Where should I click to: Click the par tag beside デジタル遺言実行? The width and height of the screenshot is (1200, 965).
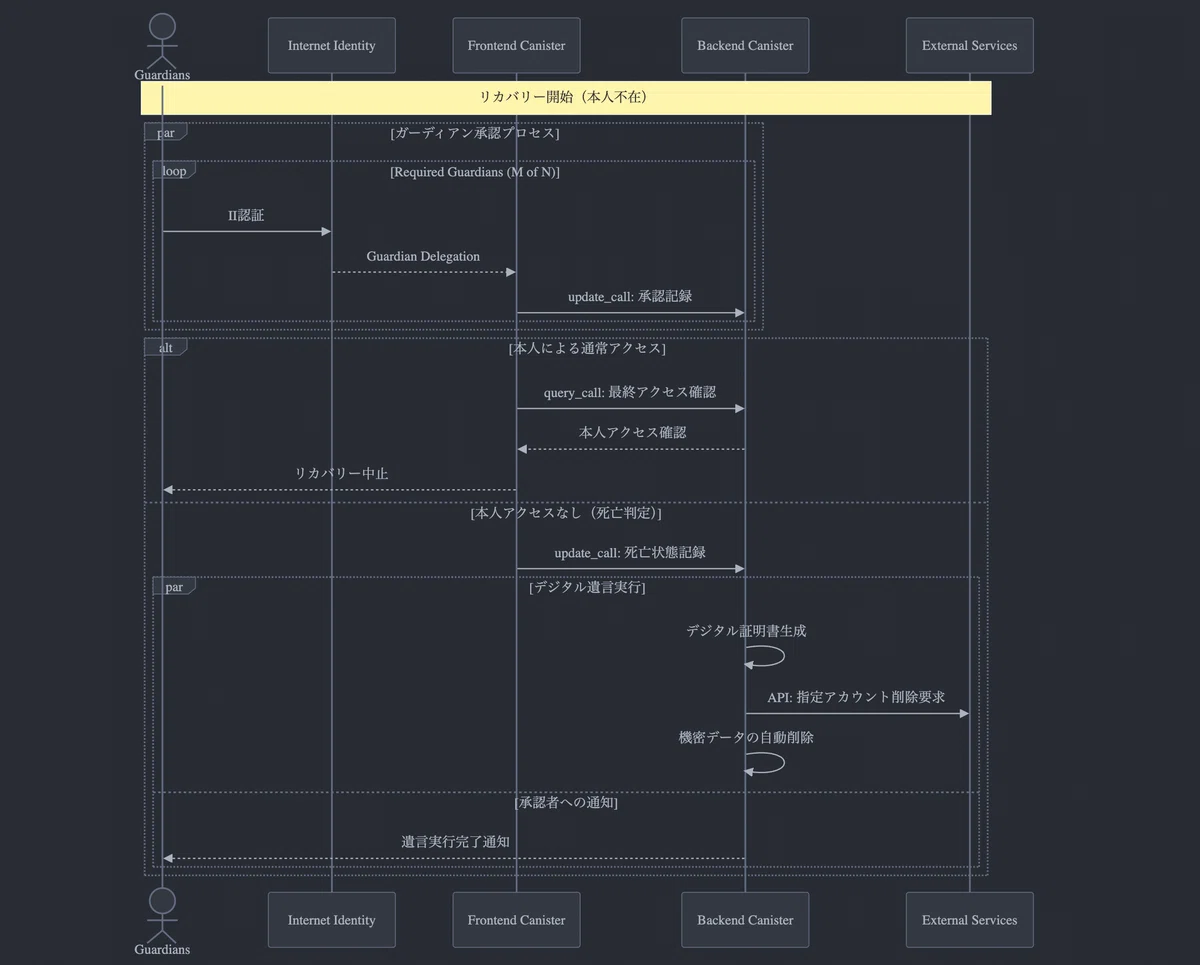(x=173, y=587)
